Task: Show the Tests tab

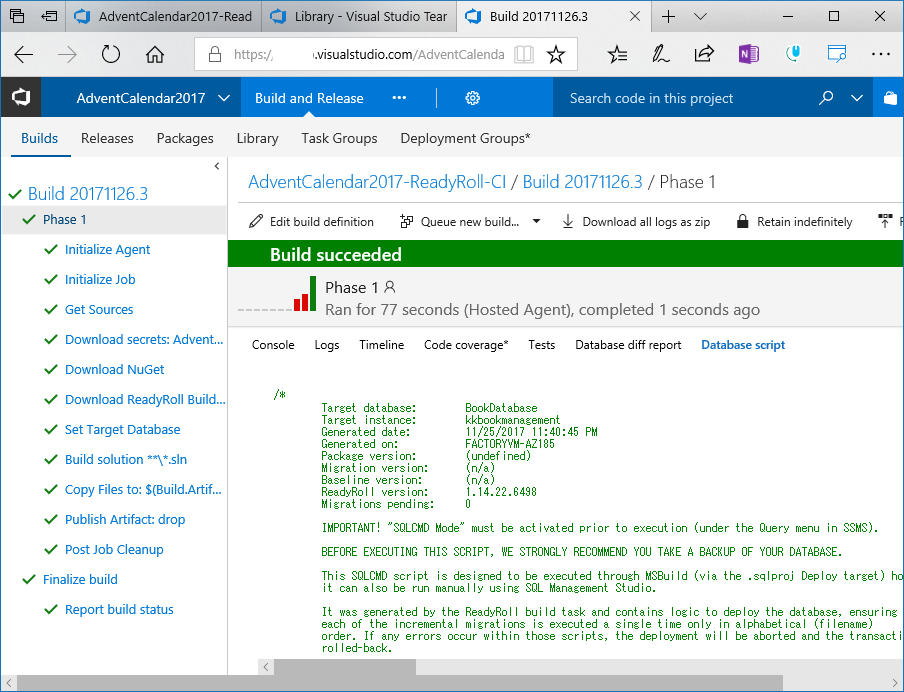Action: 541,345
